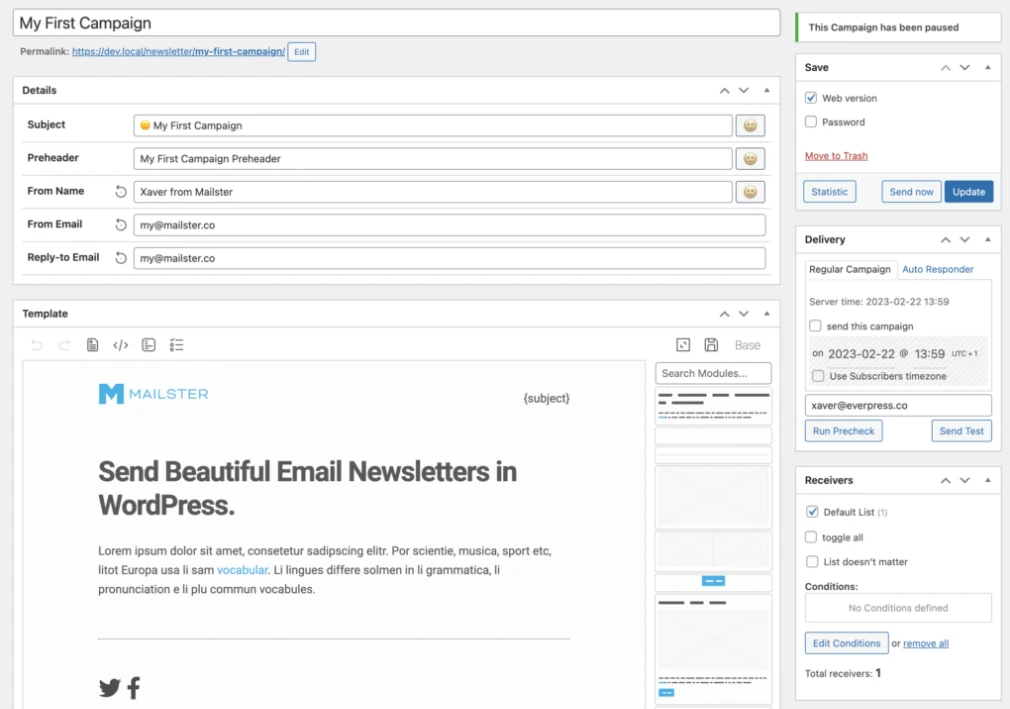This screenshot has width=1010, height=709.
Task: Open the HTML code view icon
Action: (x=120, y=345)
